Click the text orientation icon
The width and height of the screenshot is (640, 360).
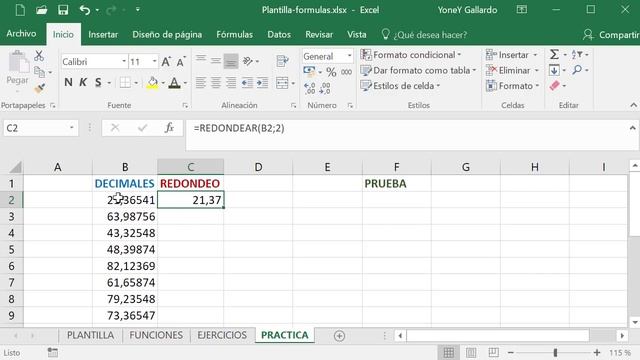click(x=248, y=61)
